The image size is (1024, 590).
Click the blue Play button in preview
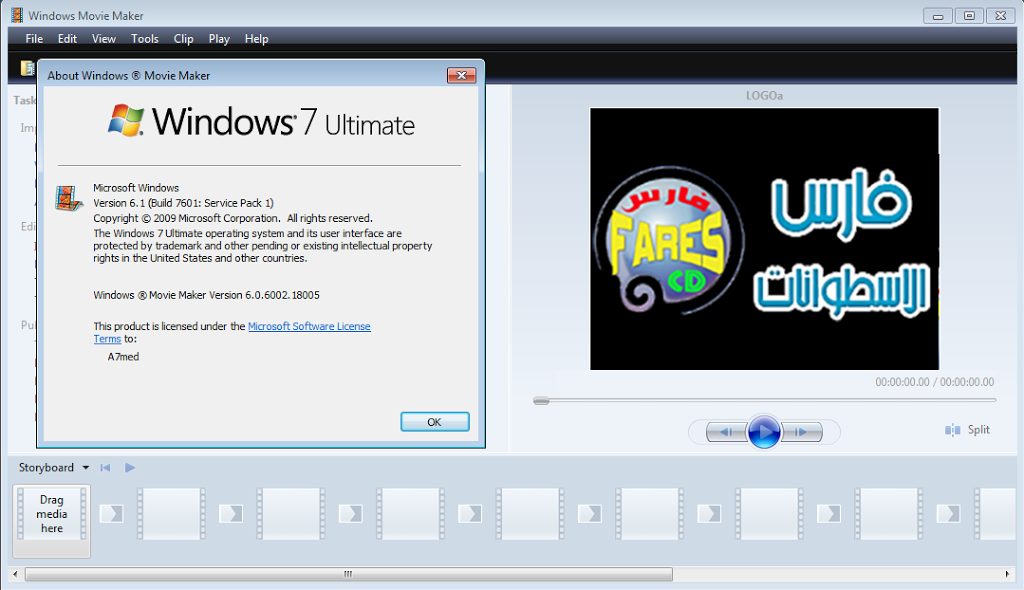click(x=763, y=432)
